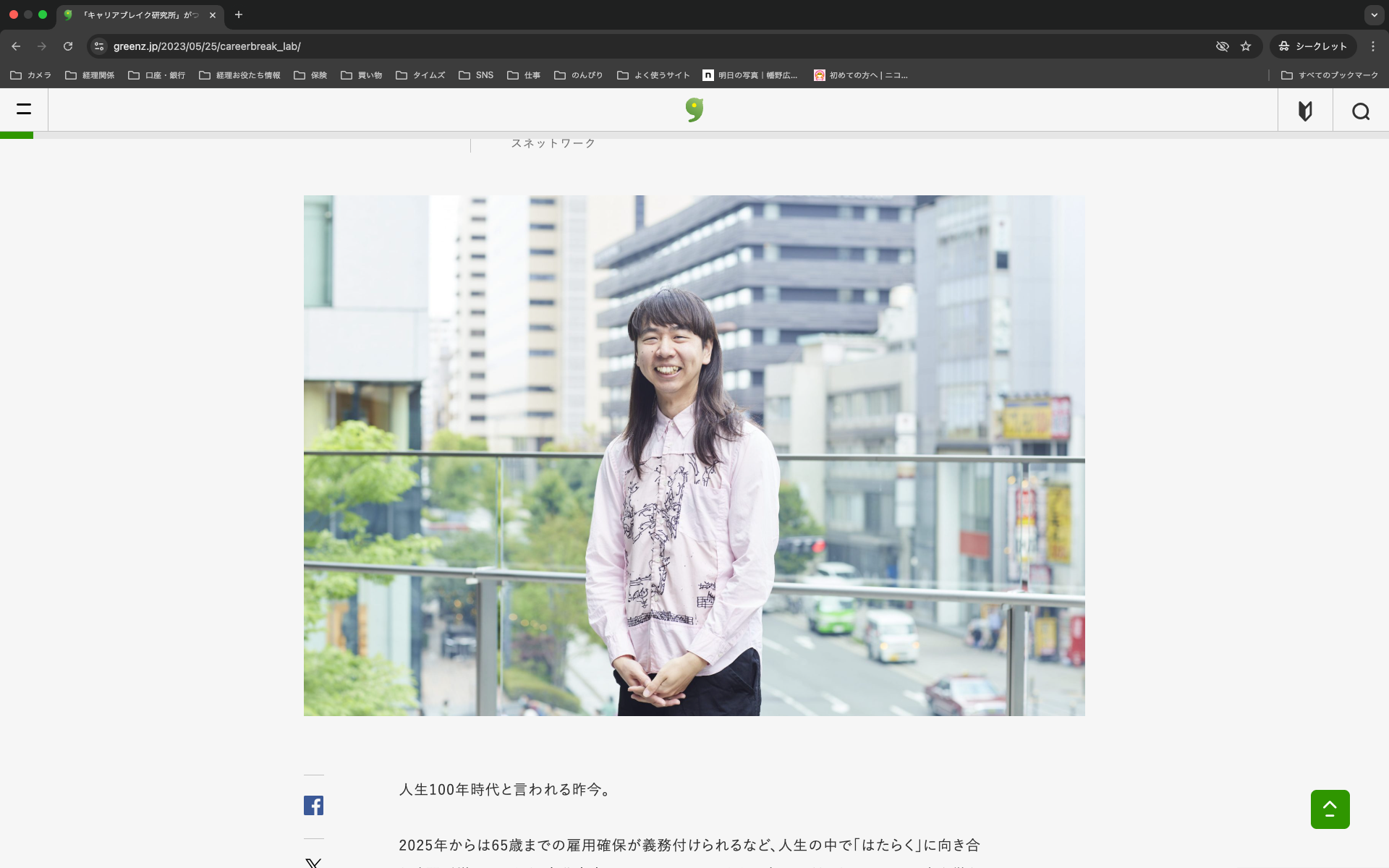Screen dimensions: 1389x868
Task: Expand the tab search dropdown arrow
Action: pyautogui.click(x=1374, y=14)
